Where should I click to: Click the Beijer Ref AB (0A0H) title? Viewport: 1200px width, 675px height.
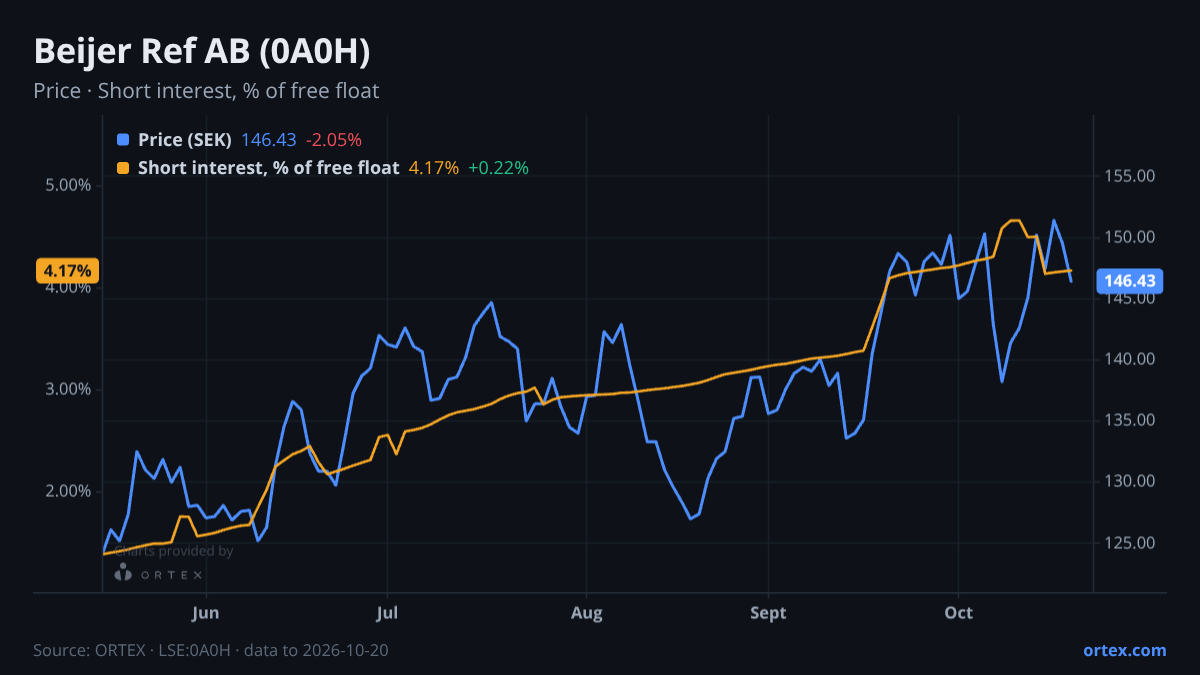click(203, 51)
